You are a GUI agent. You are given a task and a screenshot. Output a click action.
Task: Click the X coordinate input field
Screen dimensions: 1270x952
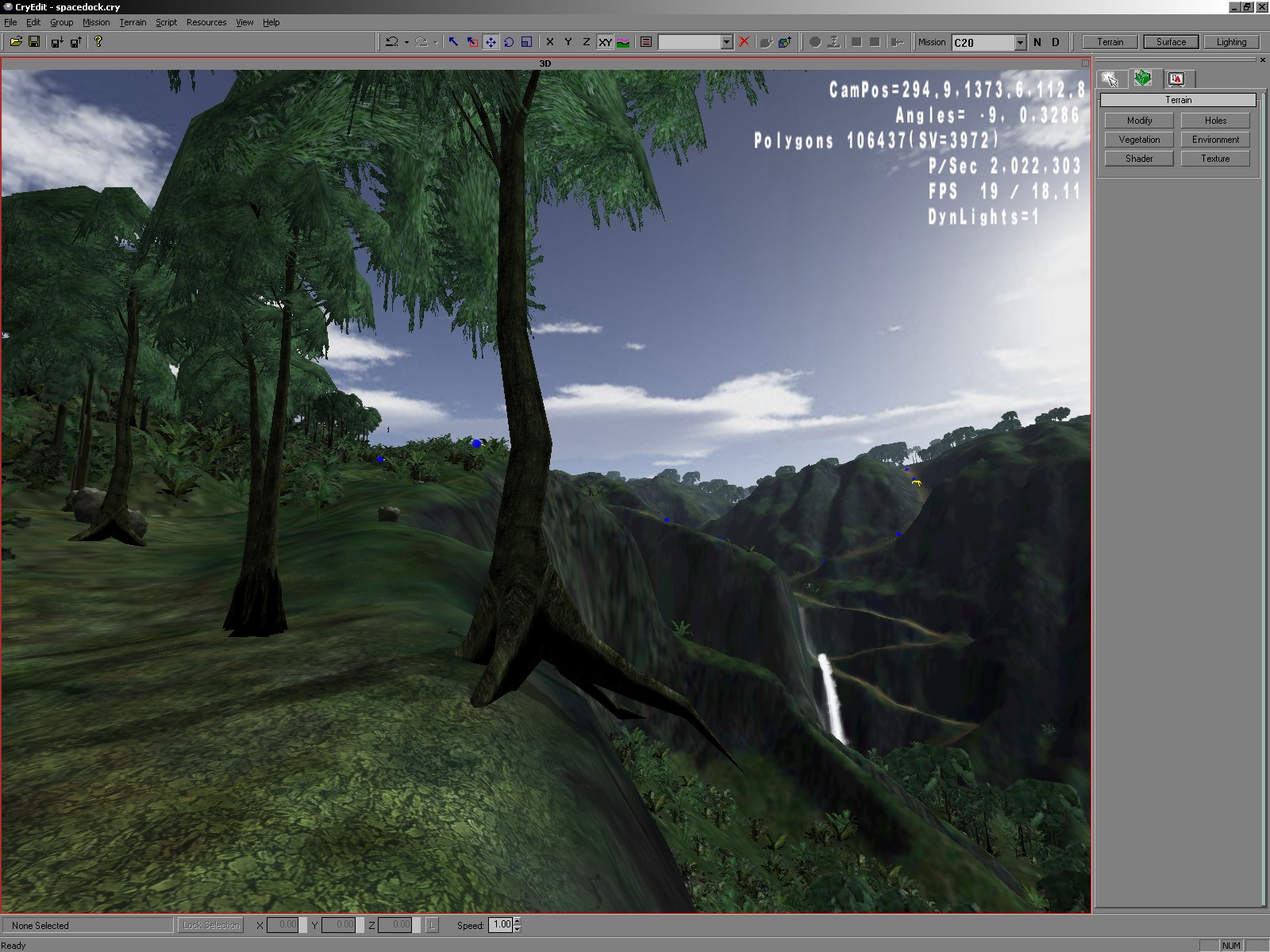tap(283, 925)
